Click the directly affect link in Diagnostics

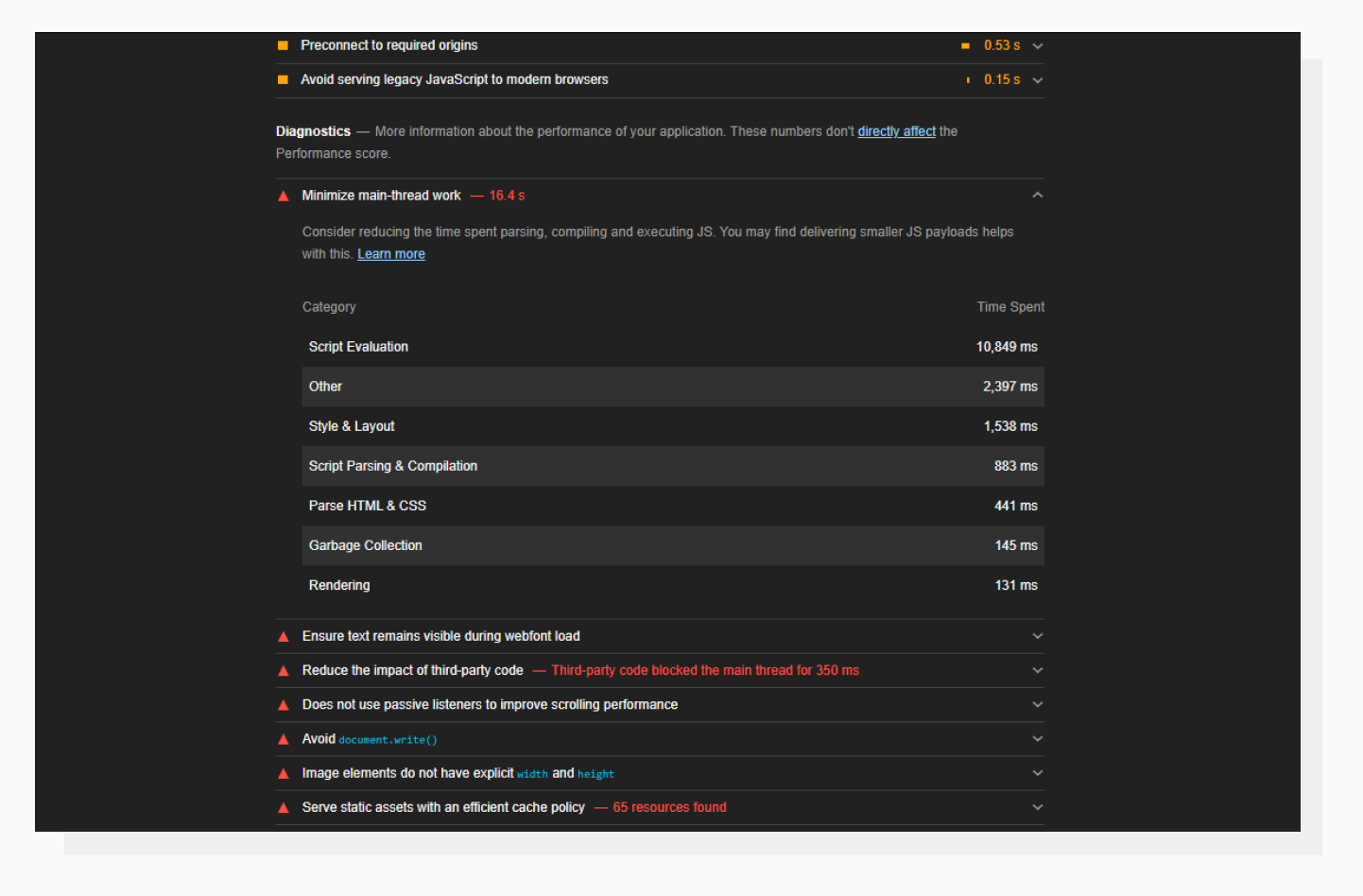pyautogui.click(x=896, y=130)
